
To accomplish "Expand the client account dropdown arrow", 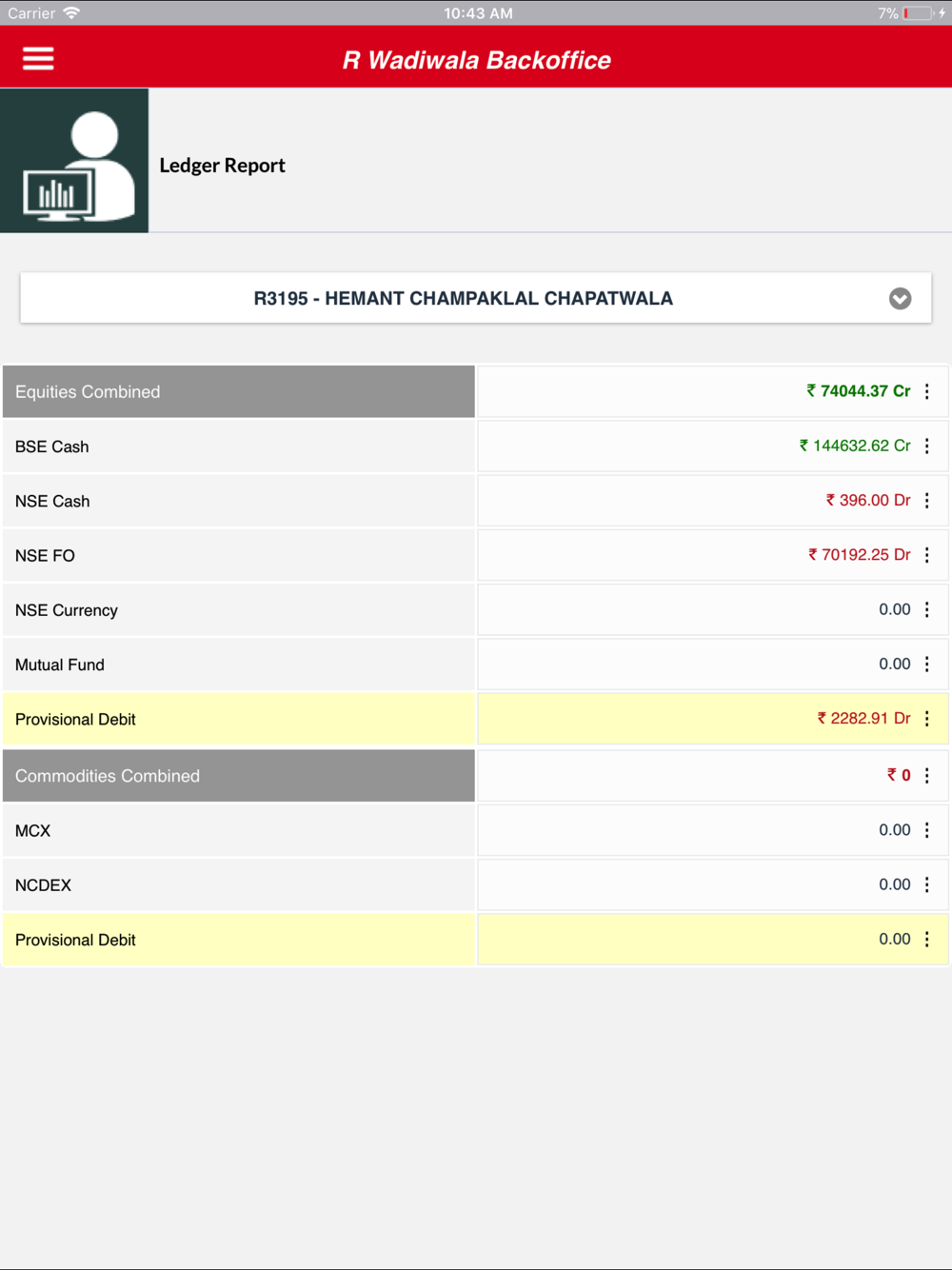I will [900, 299].
